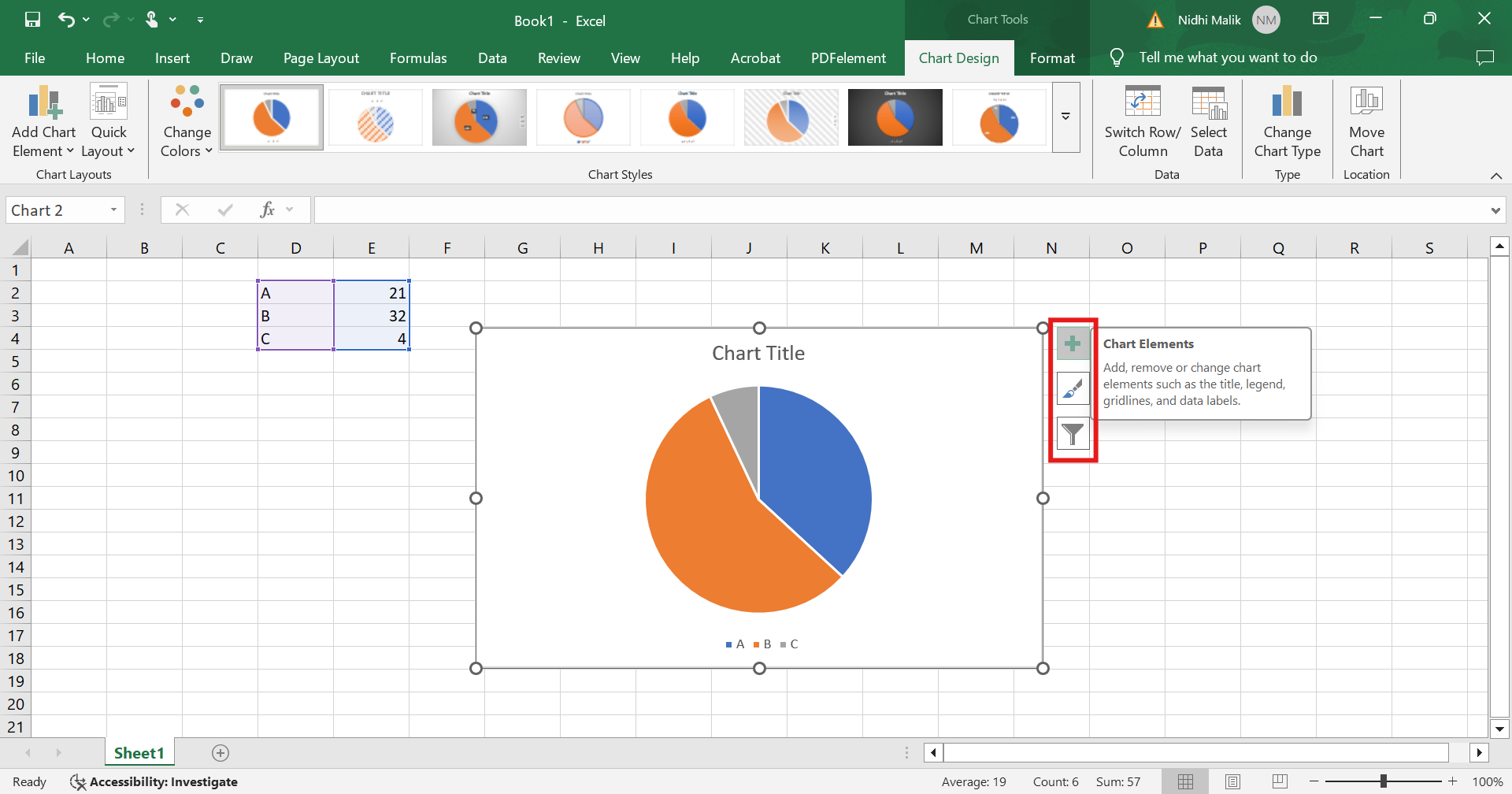Switch to Page Layout view in status bar
This screenshot has width=1512, height=794.
pyautogui.click(x=1232, y=781)
